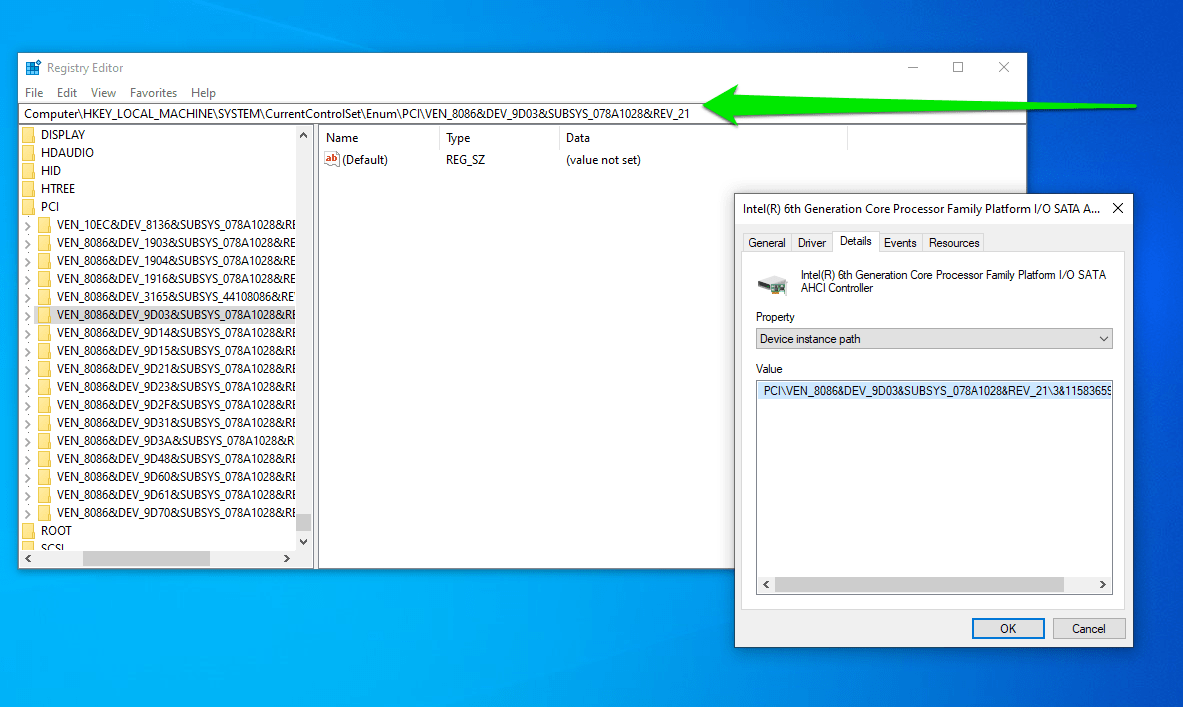Switch to the General tab
The height and width of the screenshot is (707, 1183).
click(x=767, y=243)
